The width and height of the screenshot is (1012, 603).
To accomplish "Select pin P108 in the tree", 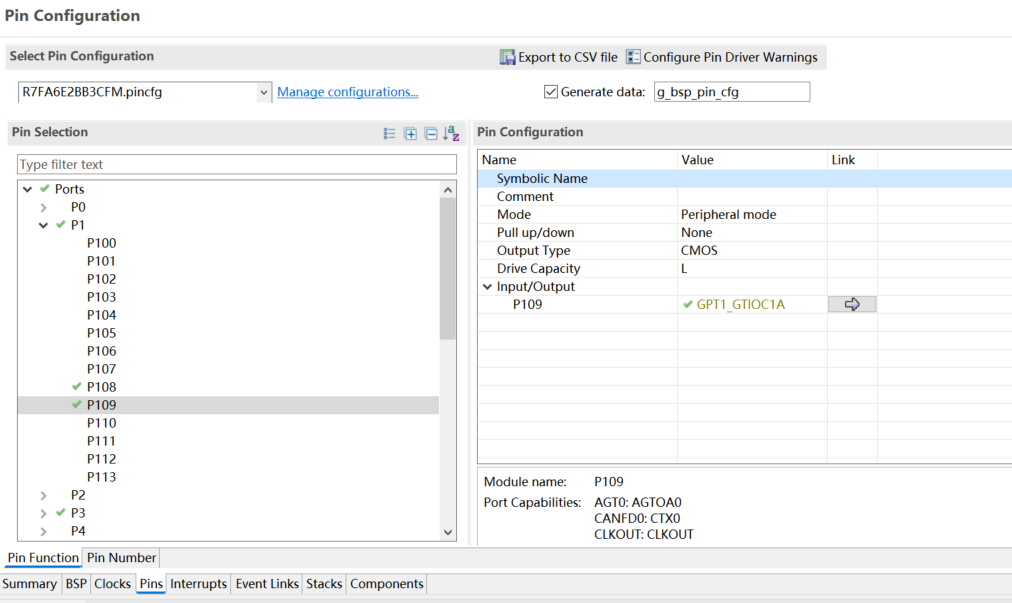I will 101,387.
